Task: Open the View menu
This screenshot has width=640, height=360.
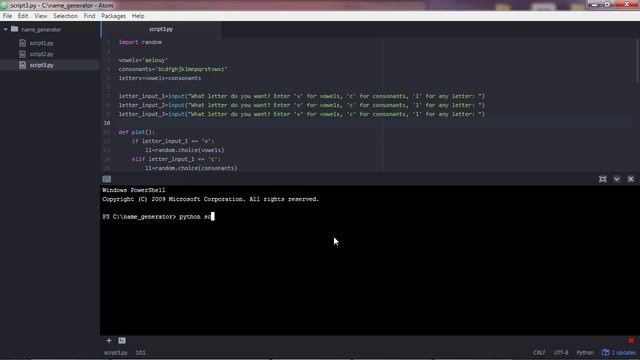Action: coord(40,16)
